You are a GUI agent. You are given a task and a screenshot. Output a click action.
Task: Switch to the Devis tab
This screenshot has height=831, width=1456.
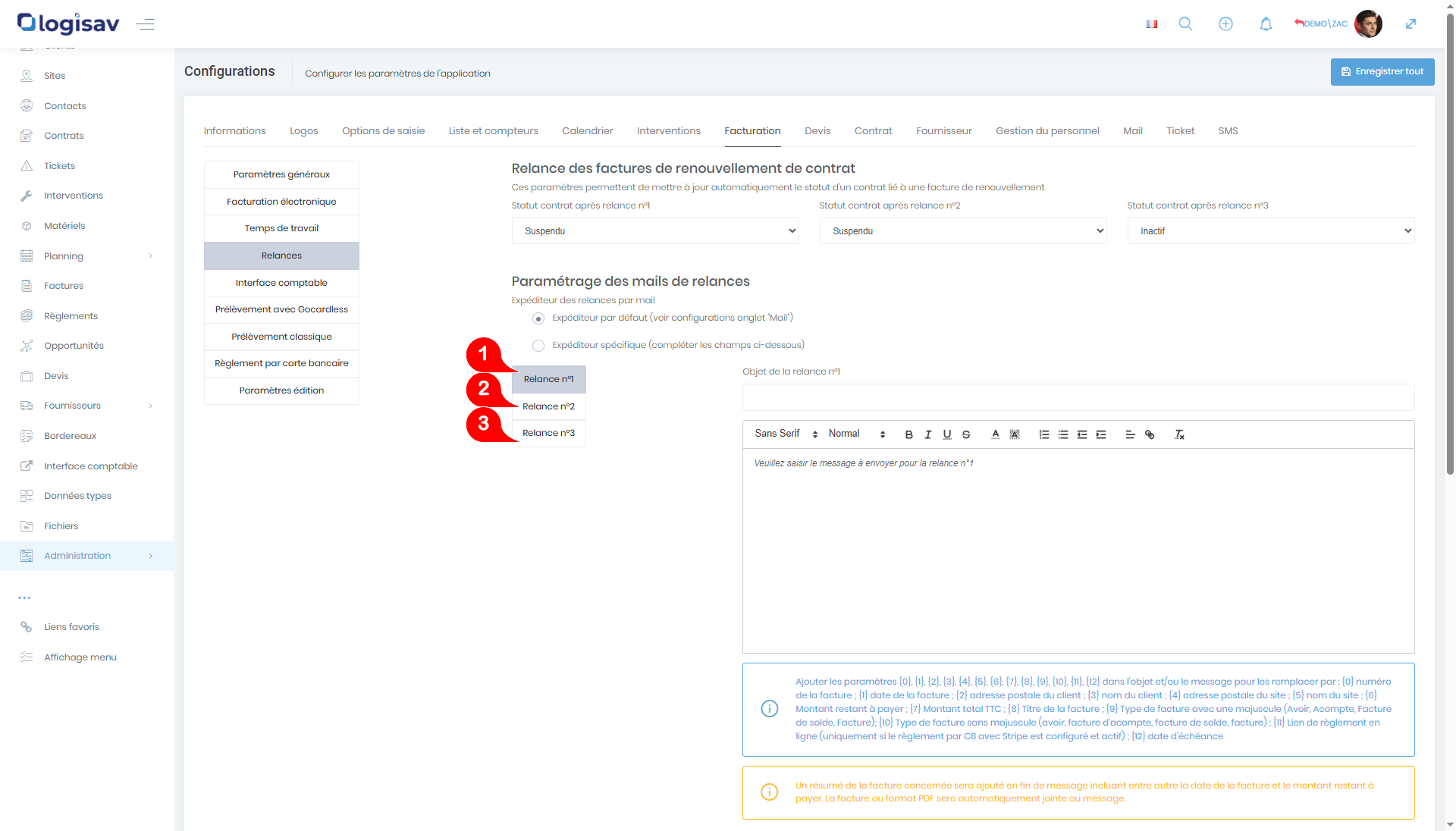817,131
